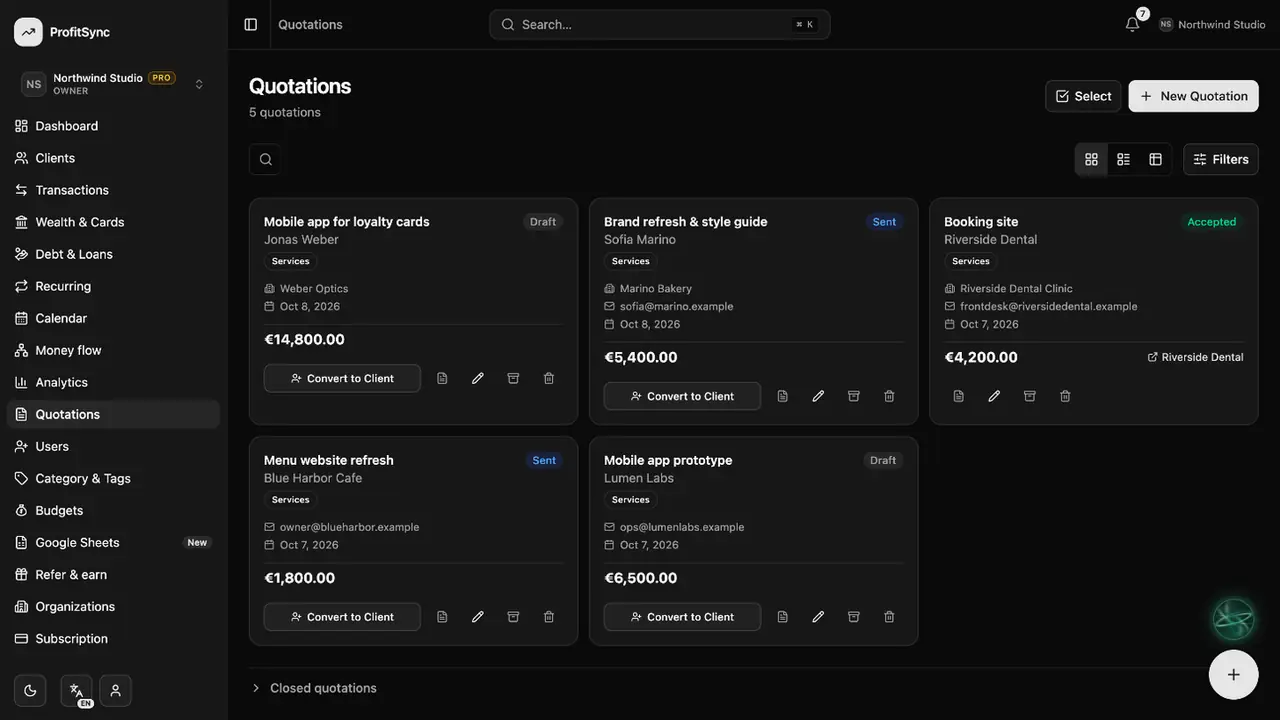Screen dimensions: 1280x720
Task: Convert Jonas Weber quotation to client
Action: pos(342,378)
